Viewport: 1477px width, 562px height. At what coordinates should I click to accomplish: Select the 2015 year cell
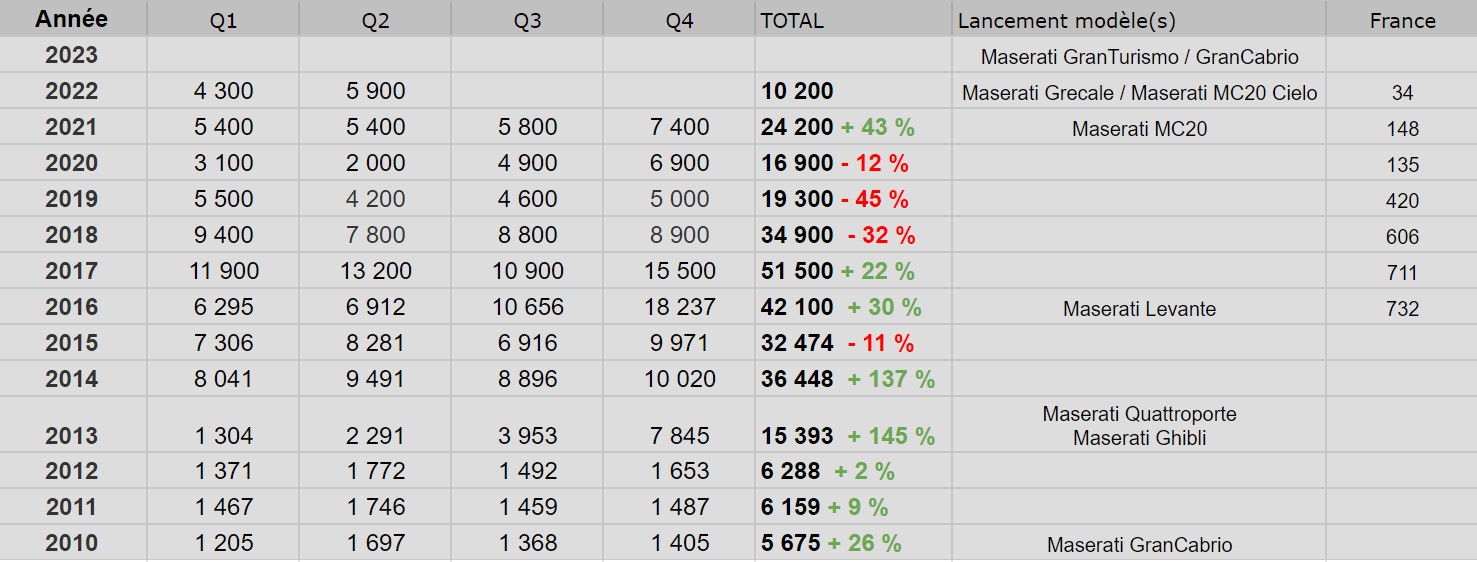point(72,343)
